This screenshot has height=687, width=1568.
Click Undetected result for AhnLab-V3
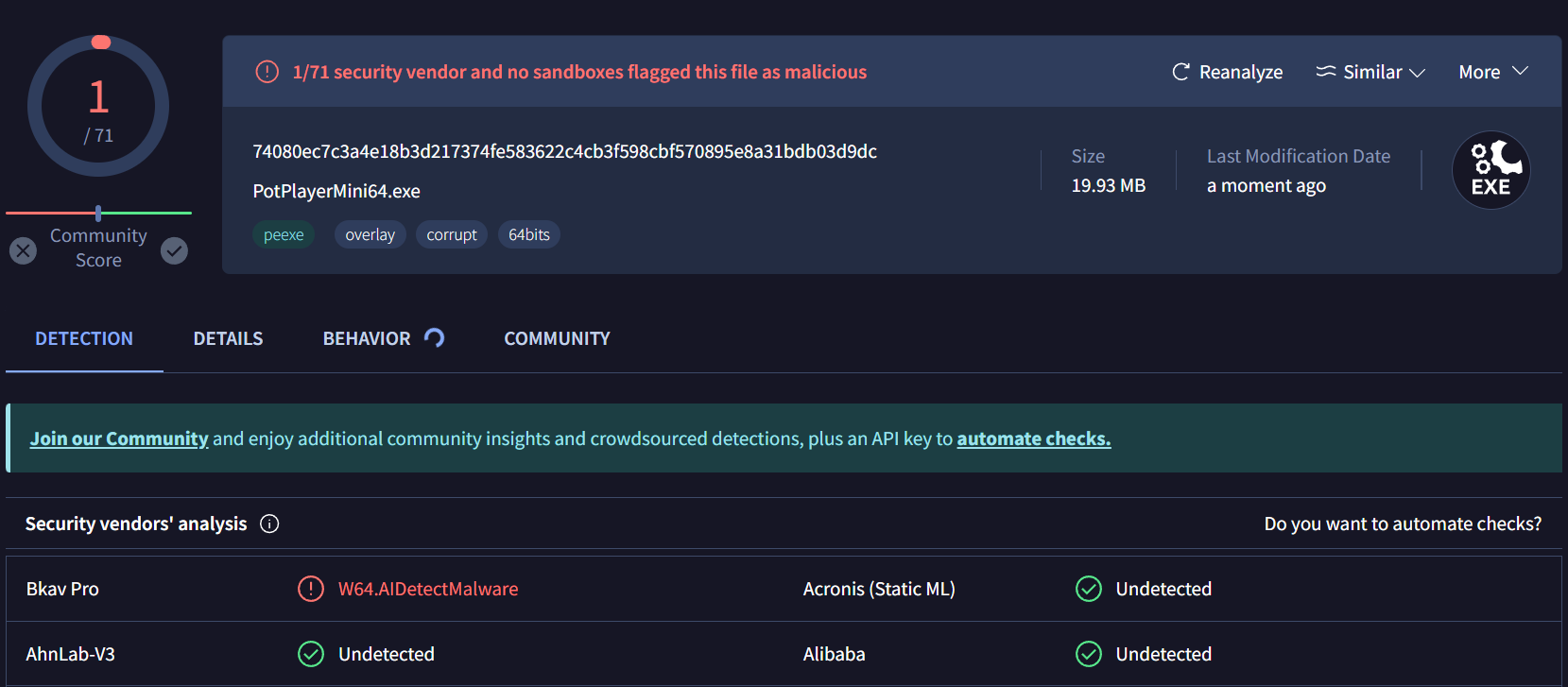387,654
